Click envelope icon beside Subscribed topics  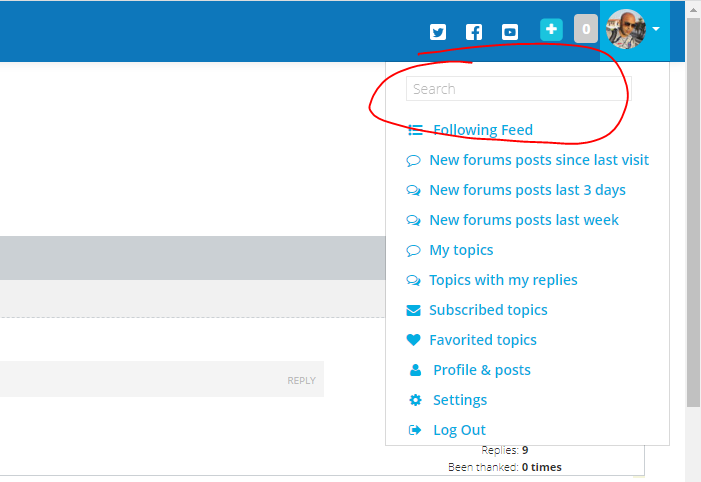pos(413,310)
